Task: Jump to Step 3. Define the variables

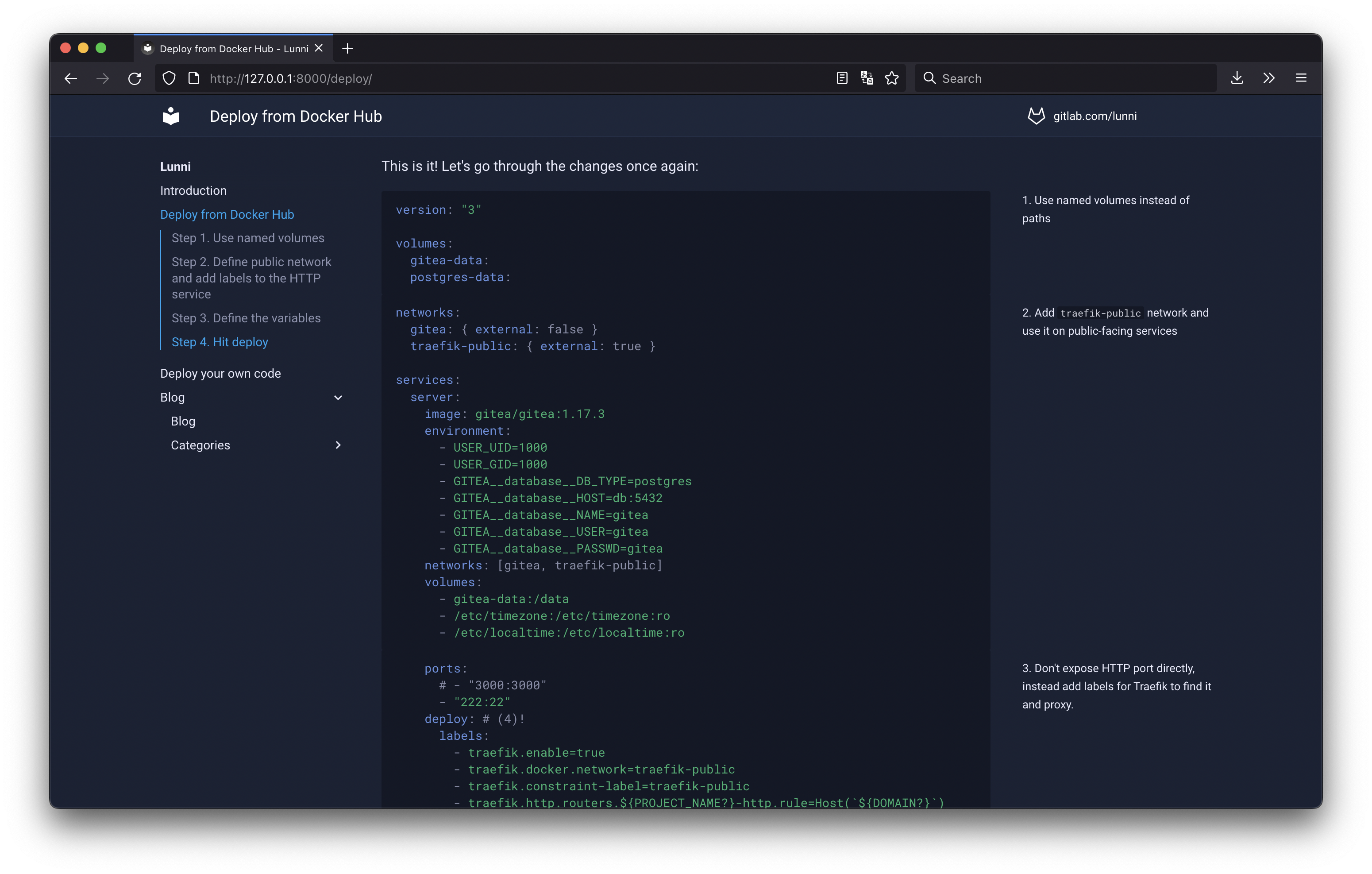Action: [x=246, y=318]
